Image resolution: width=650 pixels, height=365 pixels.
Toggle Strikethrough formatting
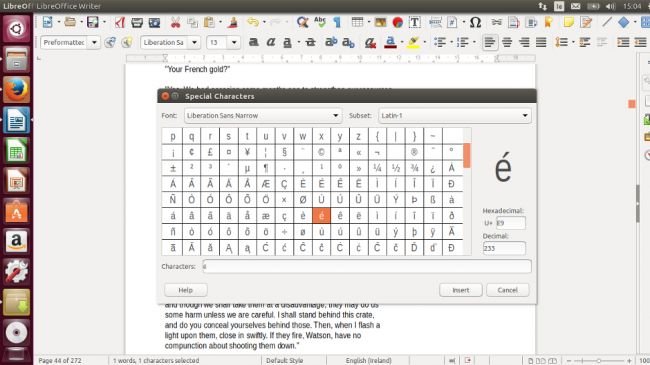(x=310, y=42)
